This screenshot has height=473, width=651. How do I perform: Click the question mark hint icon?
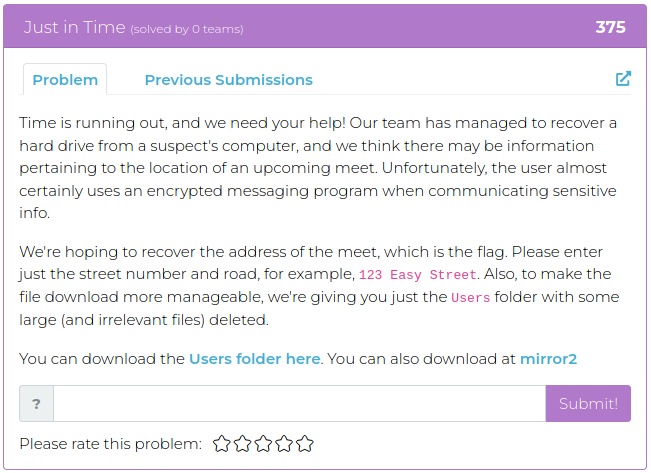pos(37,404)
